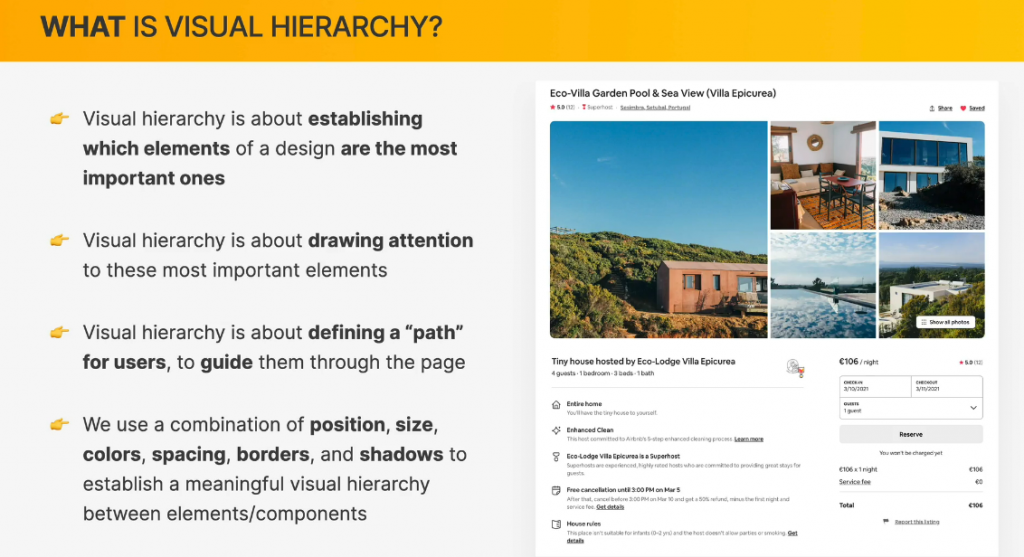Image resolution: width=1024 pixels, height=557 pixels.
Task: Open the infinity pool photo thumbnail
Action: (822, 286)
